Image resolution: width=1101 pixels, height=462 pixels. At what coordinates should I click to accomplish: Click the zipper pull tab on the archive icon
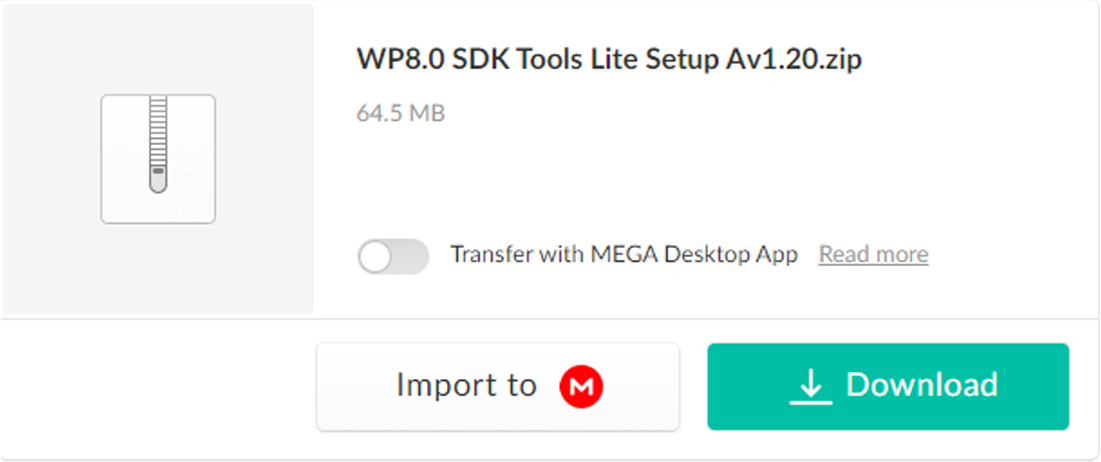pos(158,179)
